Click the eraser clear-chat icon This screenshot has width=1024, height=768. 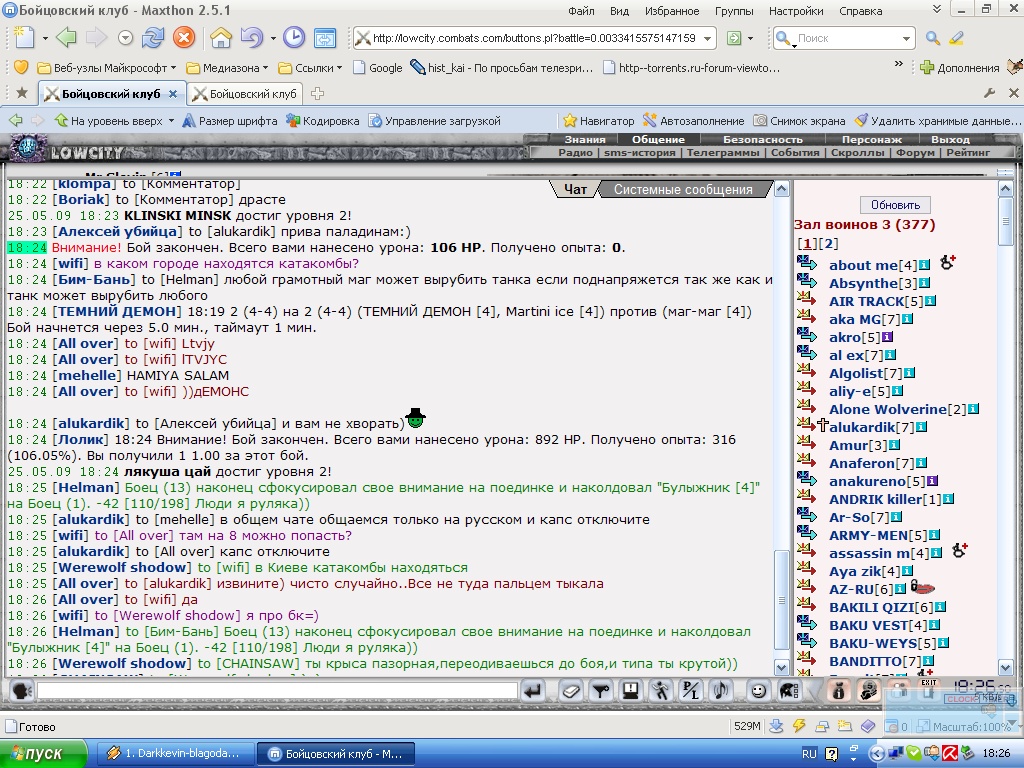tap(571, 690)
